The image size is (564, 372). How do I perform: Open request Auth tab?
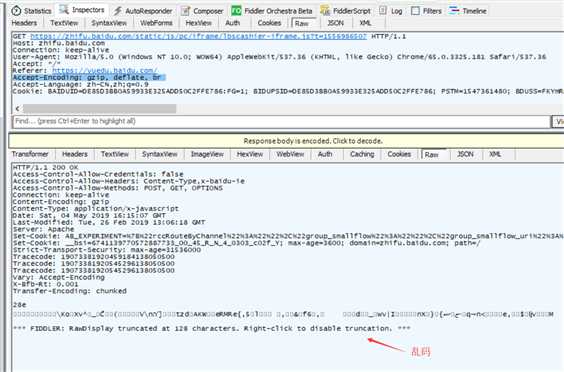tap(233, 23)
